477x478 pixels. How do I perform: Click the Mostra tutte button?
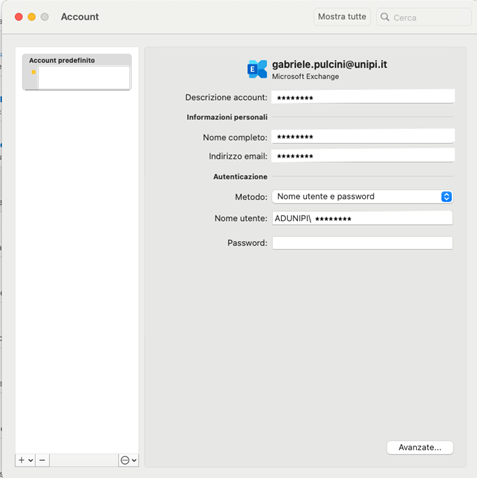[342, 17]
